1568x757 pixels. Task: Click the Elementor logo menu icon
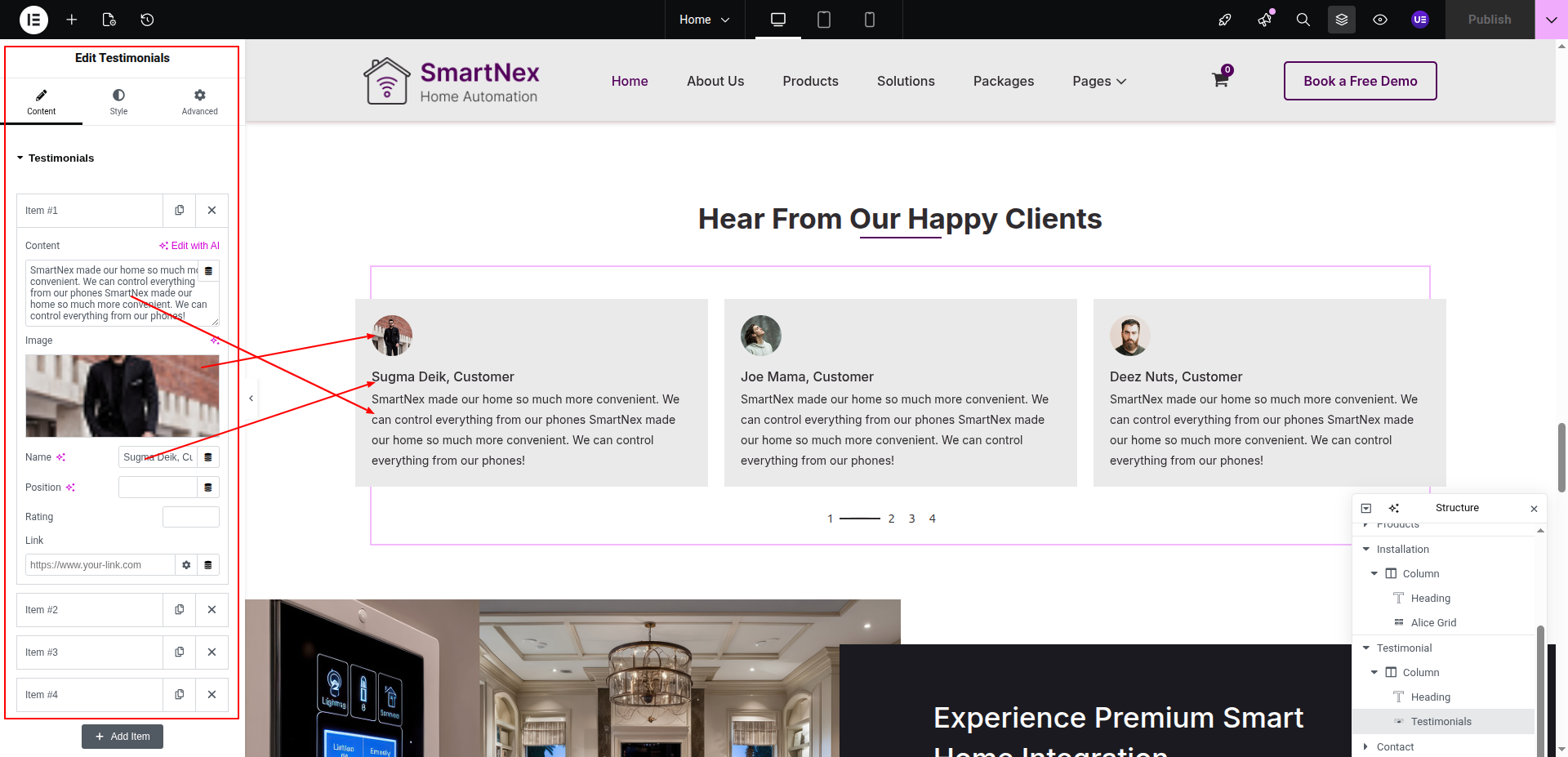tap(33, 20)
